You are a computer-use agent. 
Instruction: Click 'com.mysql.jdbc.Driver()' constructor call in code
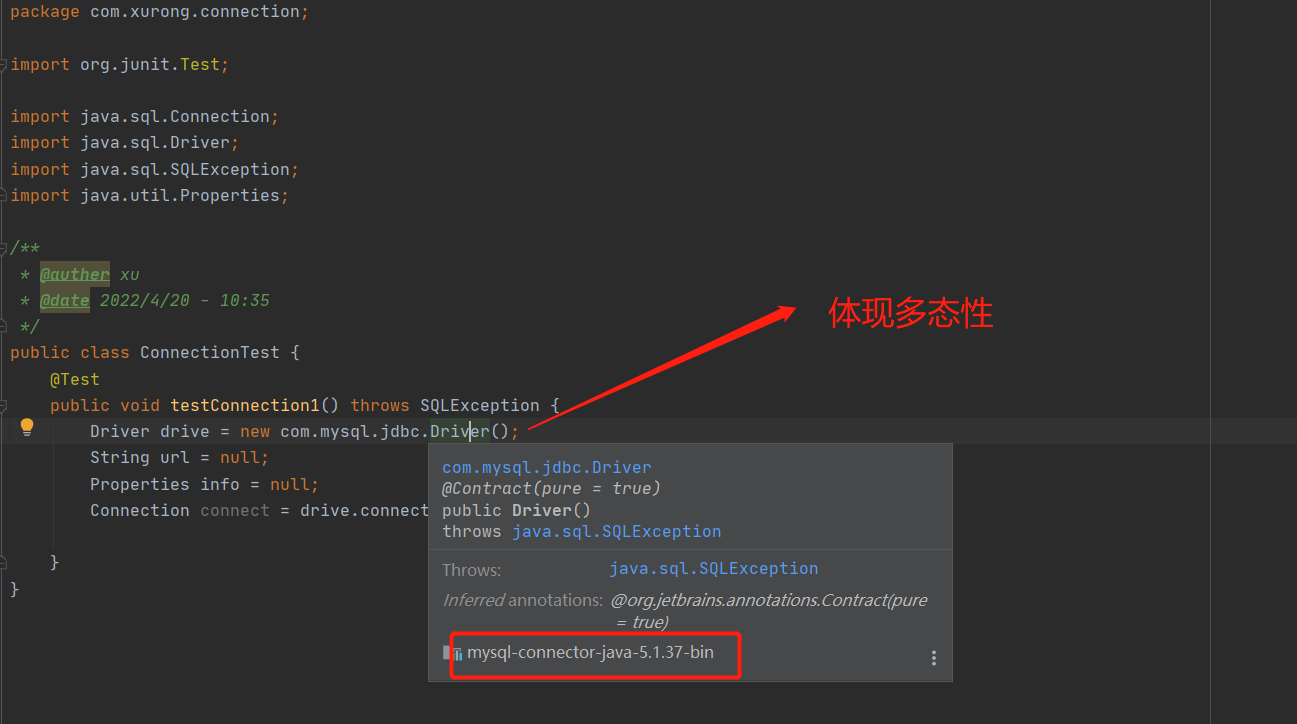click(395, 431)
